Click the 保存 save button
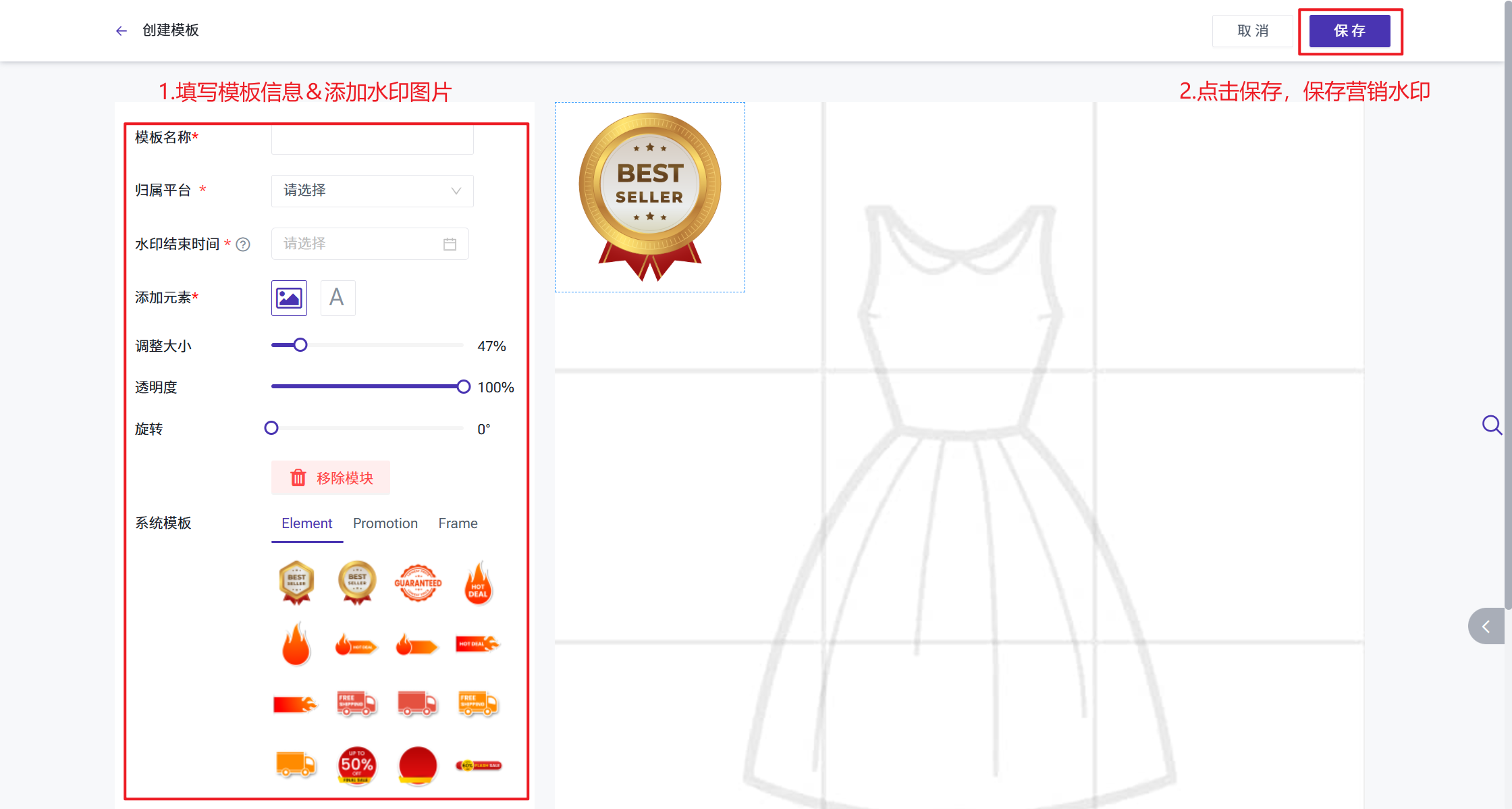The image size is (1512, 809). coord(1349,31)
